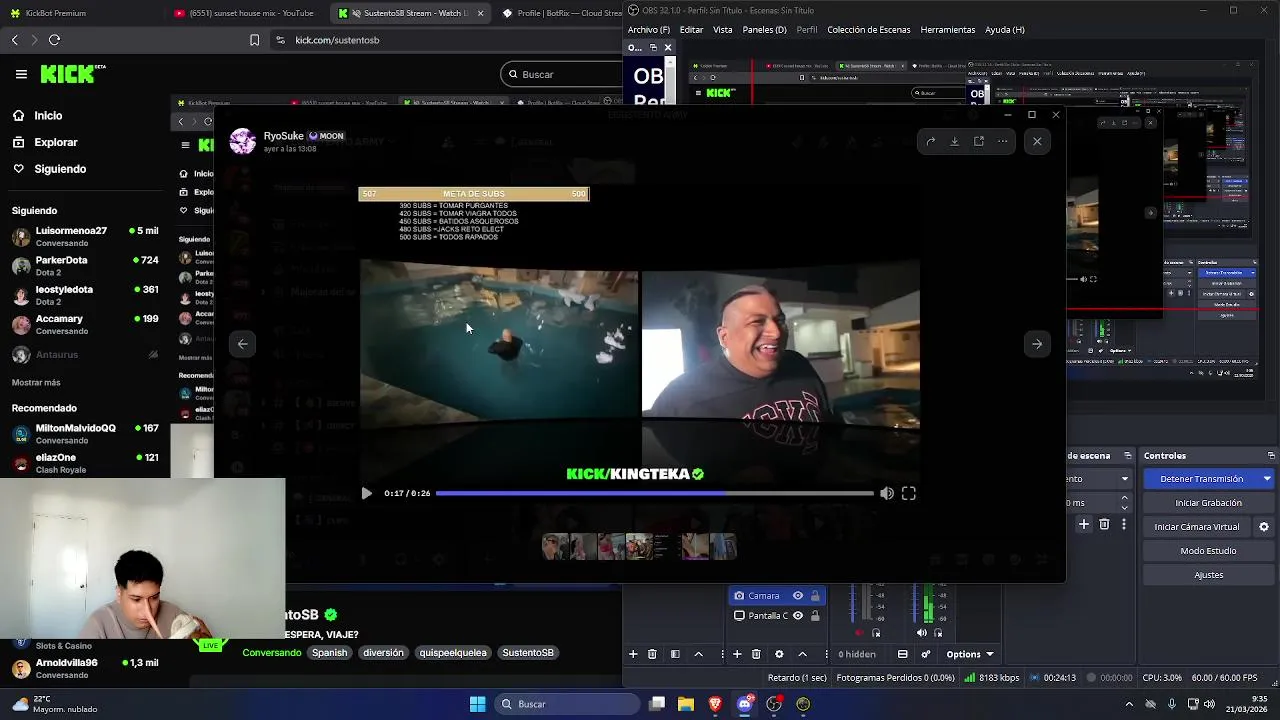Open OBS Paneles menu
1280x720 pixels.
[764, 30]
